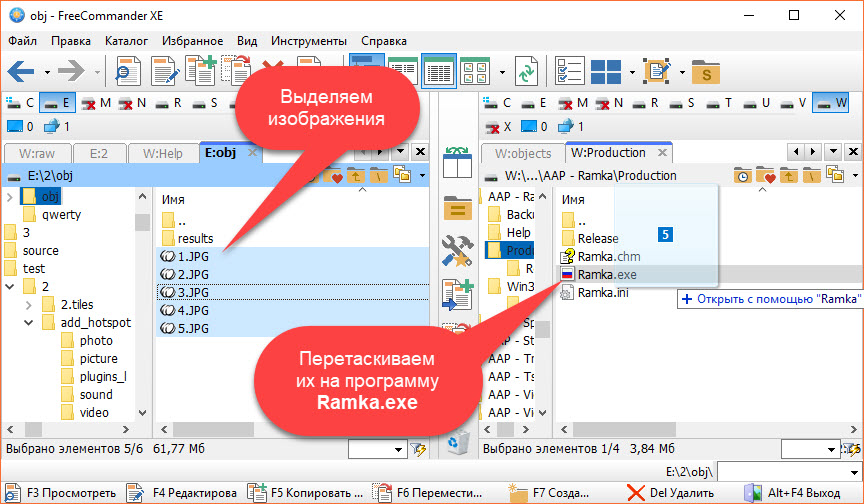Go up a folder in right panel
864x504 pixels.
[x=789, y=176]
